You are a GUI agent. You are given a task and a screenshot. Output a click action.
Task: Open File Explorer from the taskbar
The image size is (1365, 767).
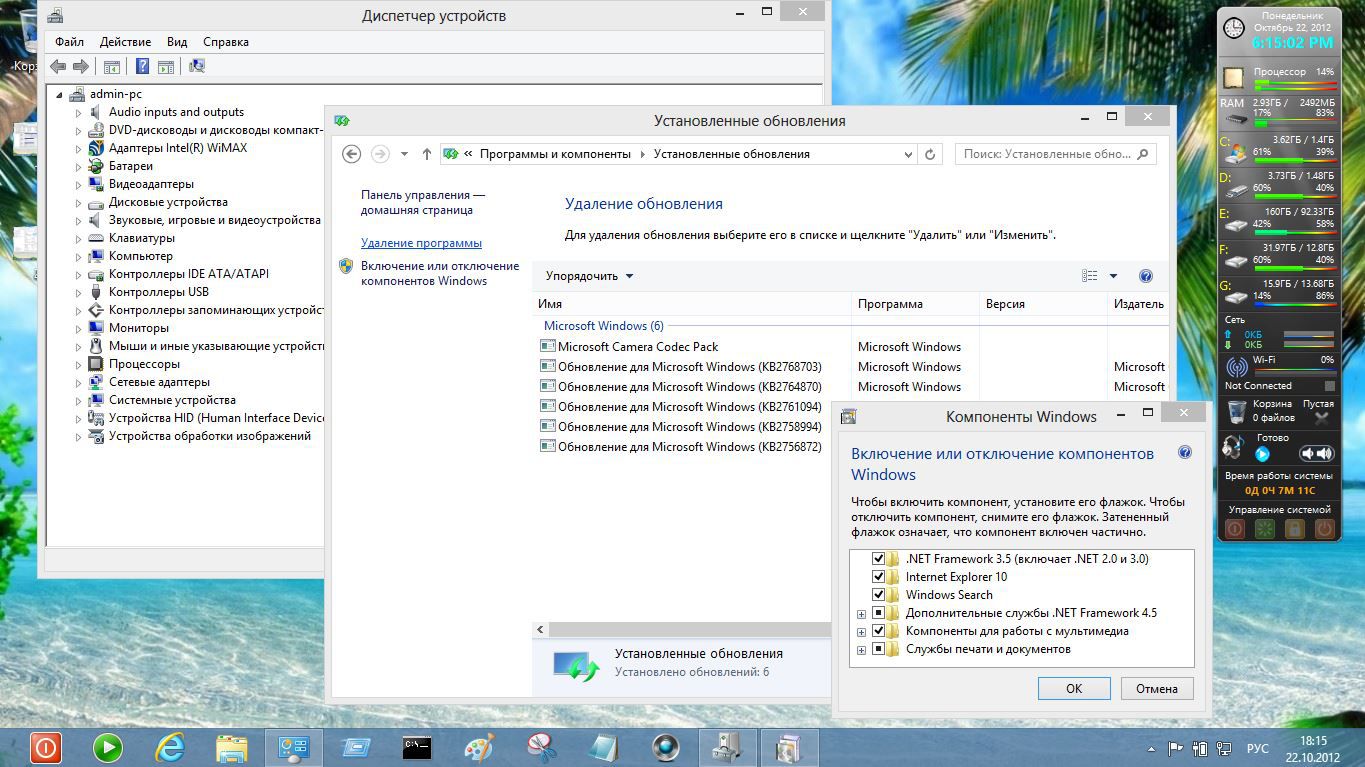pos(232,747)
